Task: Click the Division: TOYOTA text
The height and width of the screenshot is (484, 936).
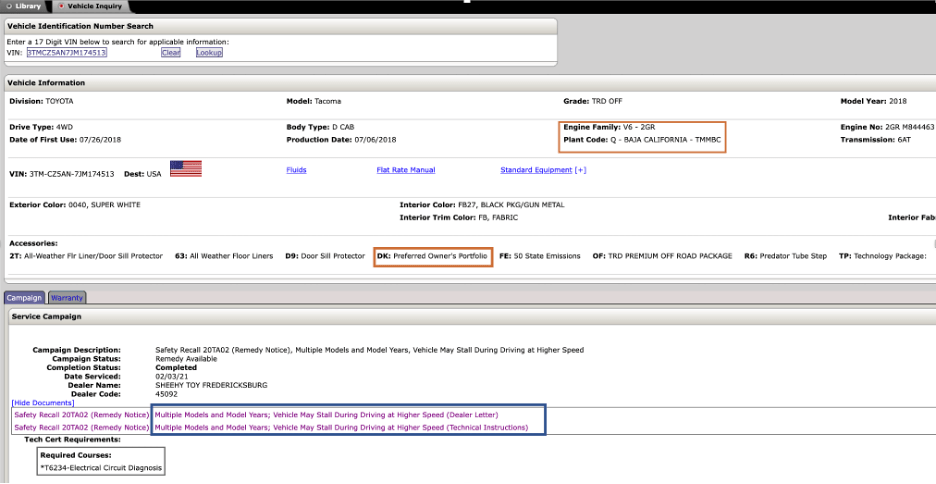Action: [x=41, y=101]
